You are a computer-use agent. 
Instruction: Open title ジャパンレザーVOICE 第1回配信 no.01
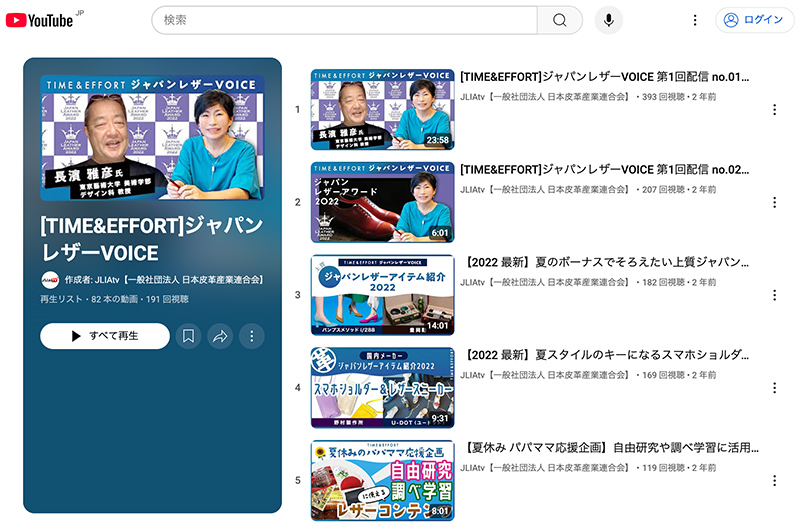point(605,77)
